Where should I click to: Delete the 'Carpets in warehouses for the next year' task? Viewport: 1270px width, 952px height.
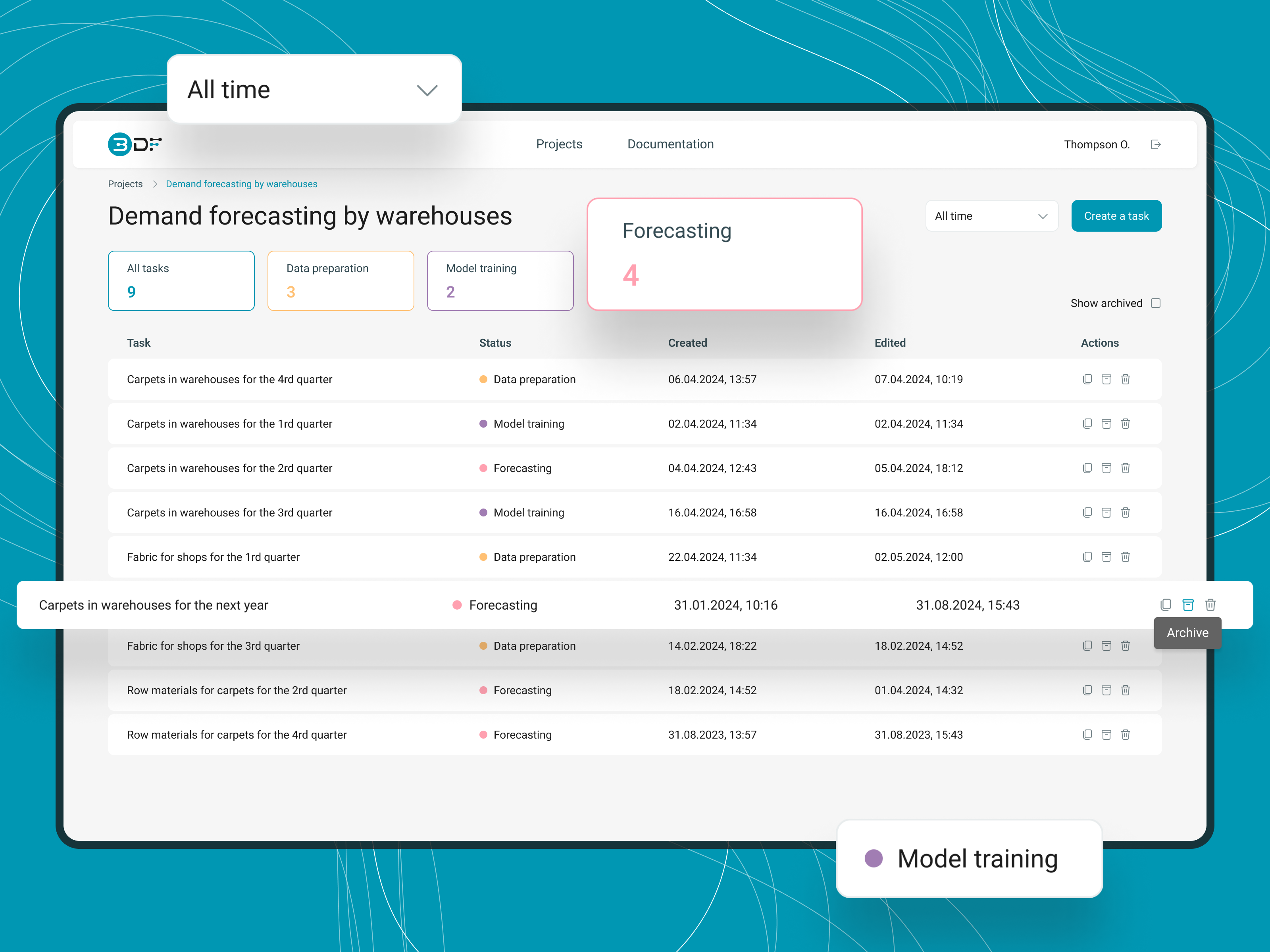point(1210,605)
